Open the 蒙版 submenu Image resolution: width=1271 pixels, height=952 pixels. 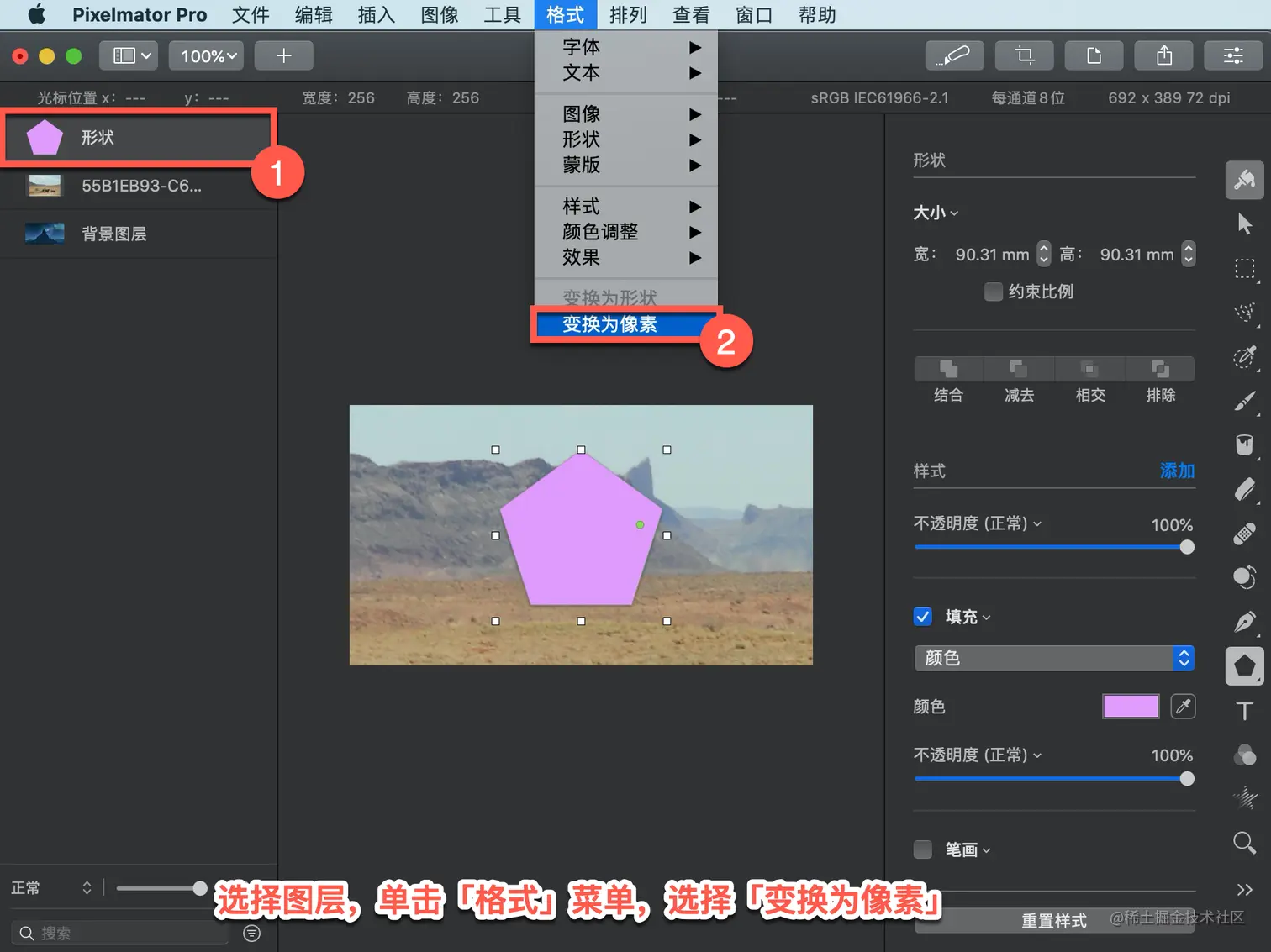point(625,165)
